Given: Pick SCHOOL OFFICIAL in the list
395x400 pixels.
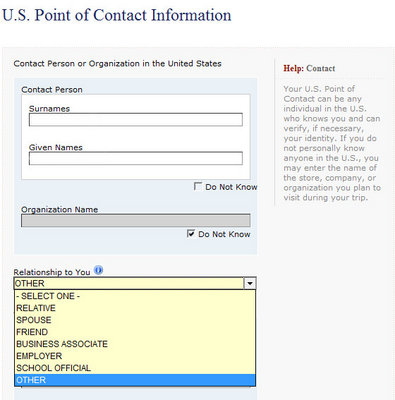Looking at the screenshot, I should [135, 368].
